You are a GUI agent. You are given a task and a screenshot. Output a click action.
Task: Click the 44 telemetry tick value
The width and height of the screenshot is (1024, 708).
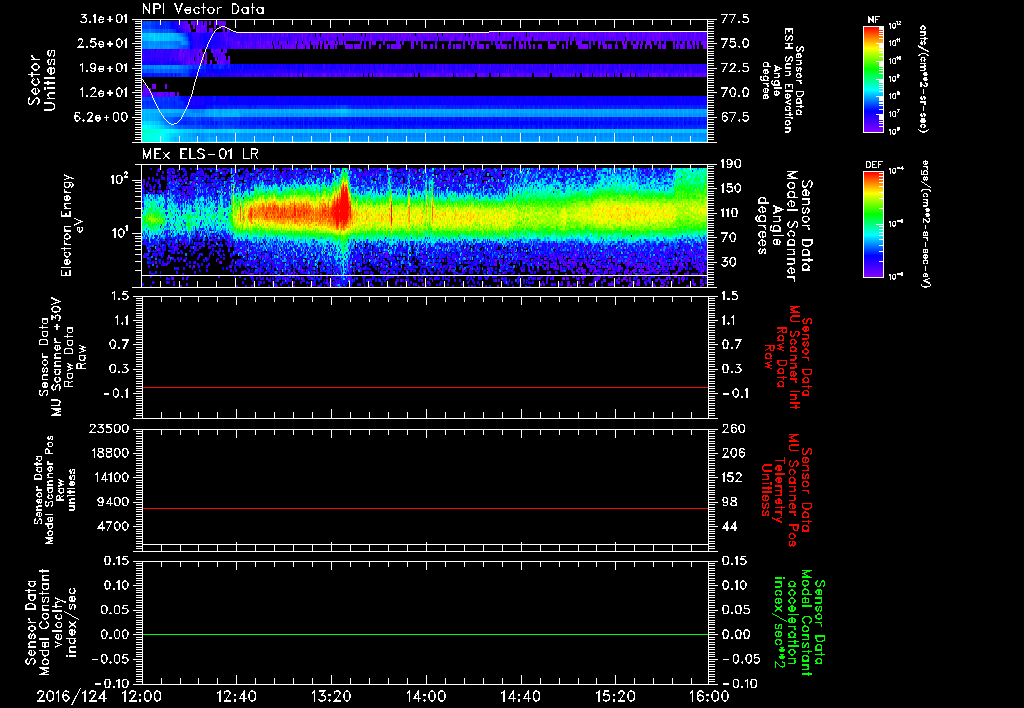coord(729,526)
